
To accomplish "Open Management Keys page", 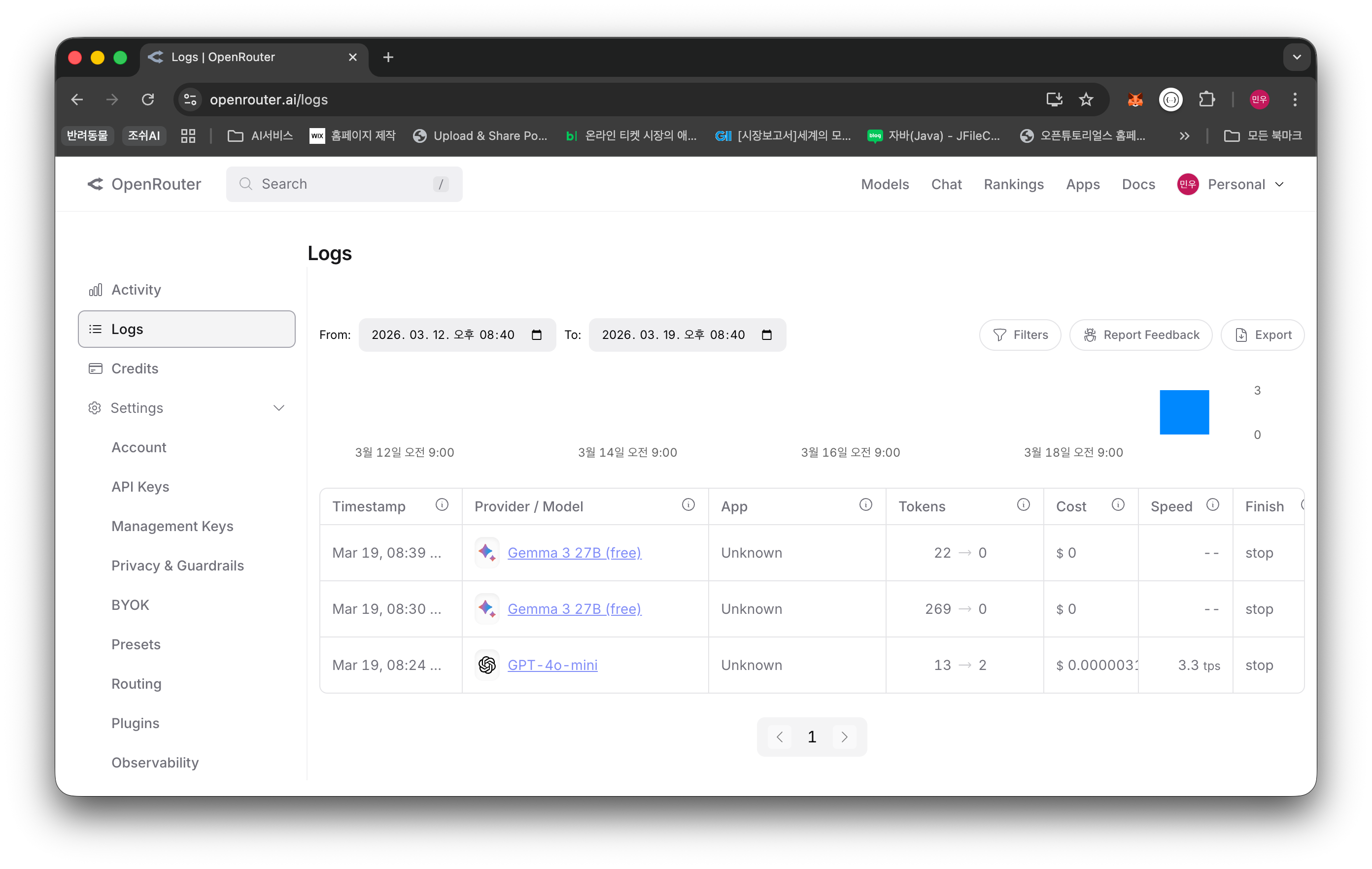I will point(172,526).
